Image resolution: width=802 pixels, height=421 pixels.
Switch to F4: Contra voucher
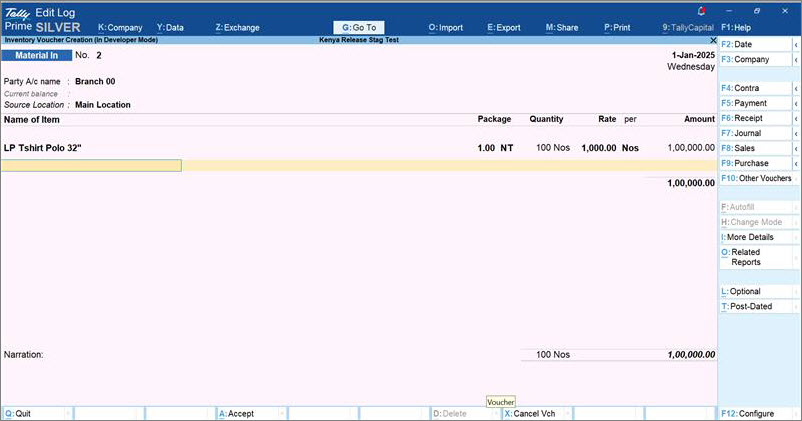point(756,88)
